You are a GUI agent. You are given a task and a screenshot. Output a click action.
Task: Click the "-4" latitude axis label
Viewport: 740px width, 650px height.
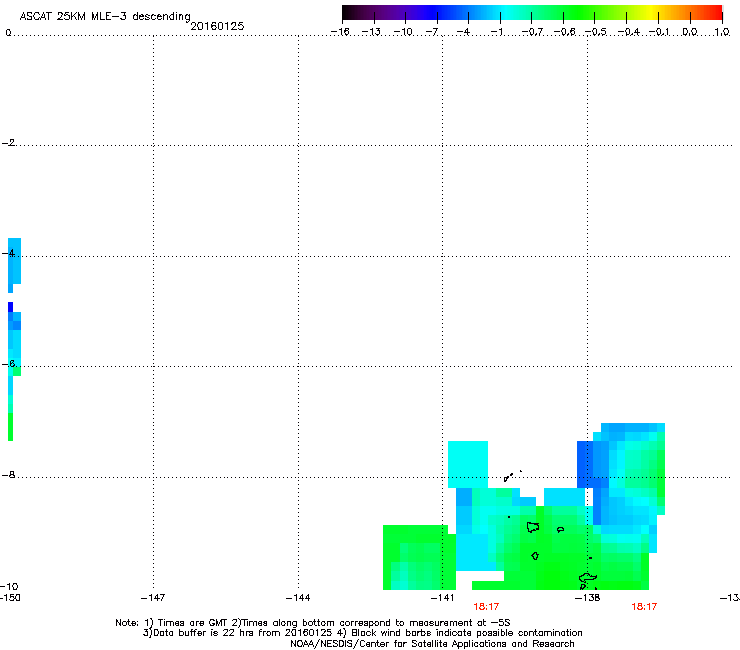[x=8, y=253]
